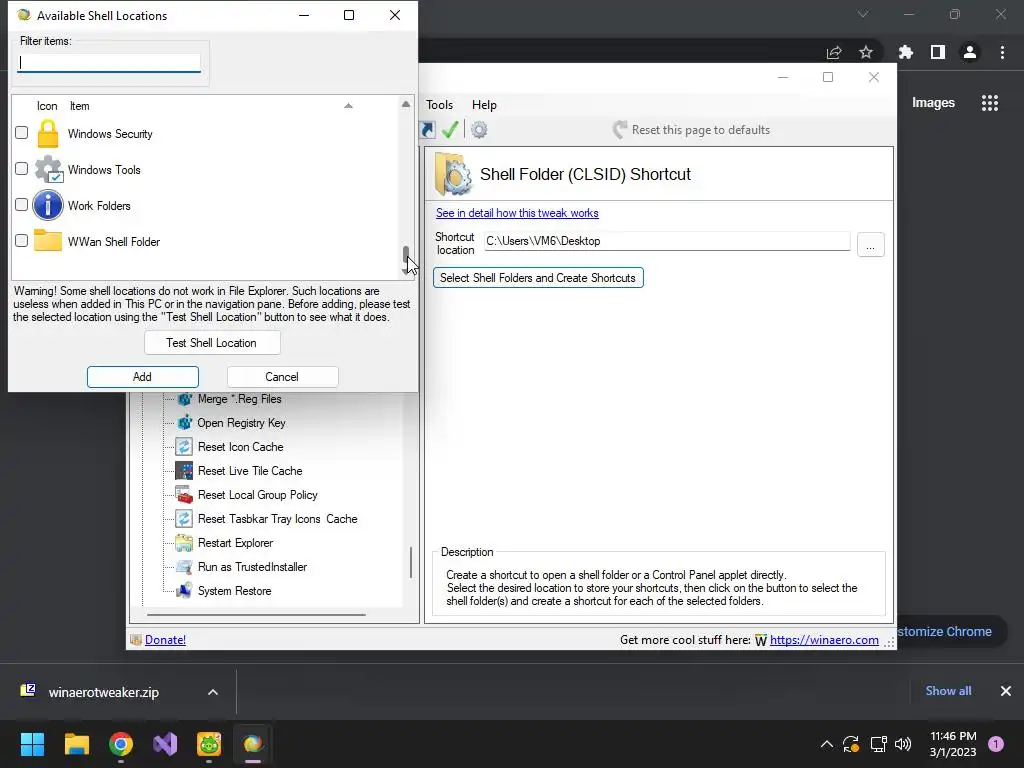This screenshot has height=768, width=1024.
Task: Select Run as TrustedInstaller tree item
Action: pos(253,567)
